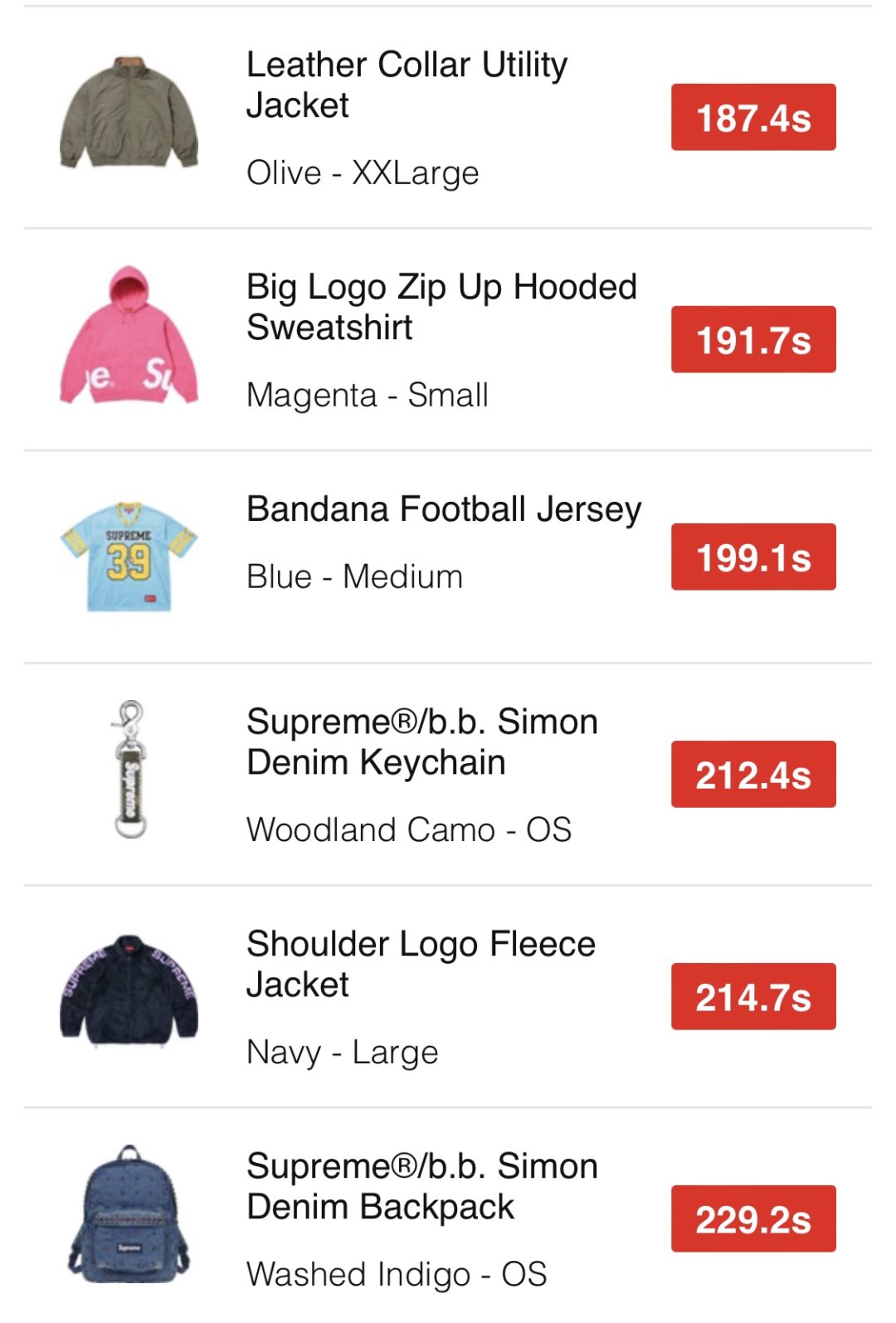896x1323 pixels.
Task: Open Leather Collar Utility Jacket title
Action: click(407, 85)
